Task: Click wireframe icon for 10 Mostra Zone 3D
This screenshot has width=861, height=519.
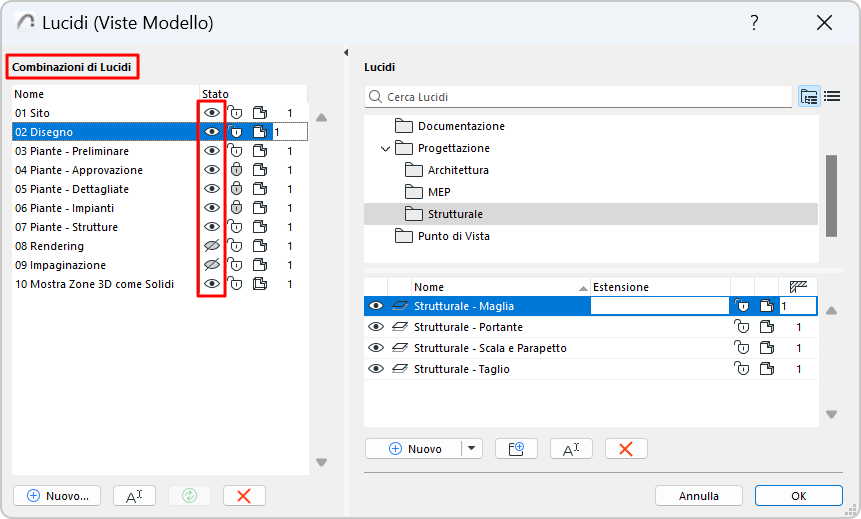Action: point(260,284)
